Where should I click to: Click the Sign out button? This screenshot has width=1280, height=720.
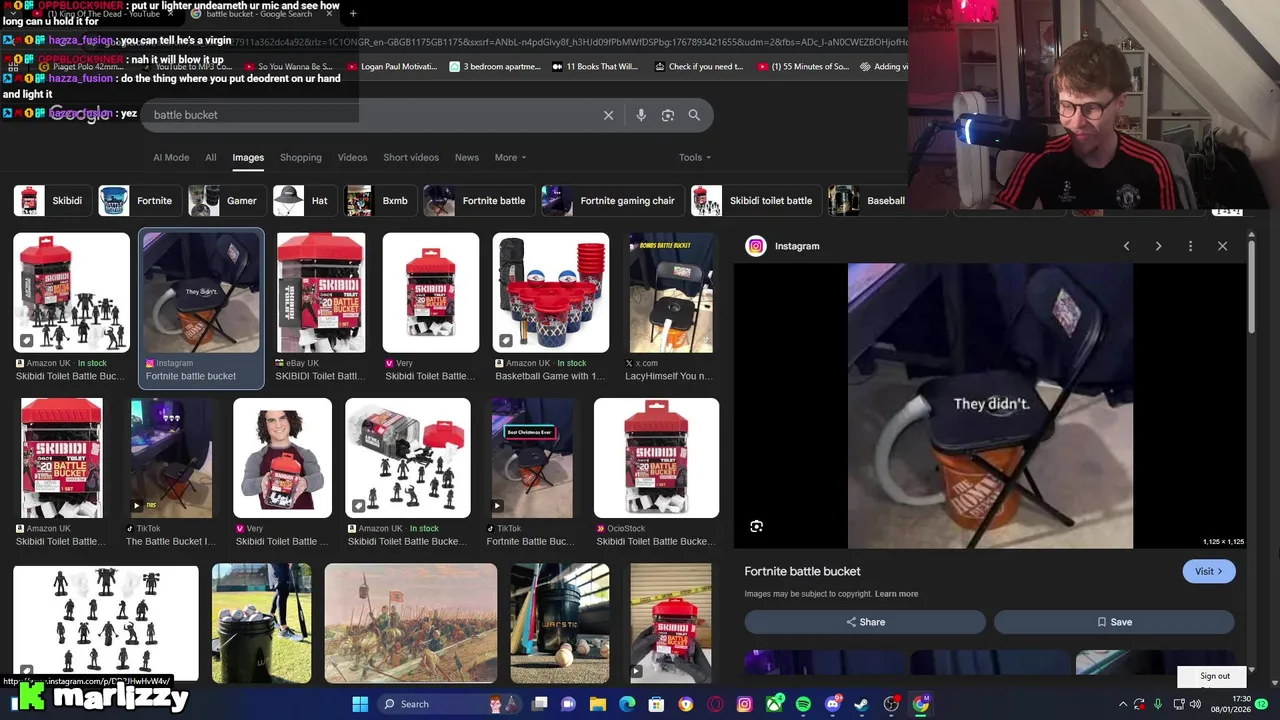click(x=1215, y=676)
